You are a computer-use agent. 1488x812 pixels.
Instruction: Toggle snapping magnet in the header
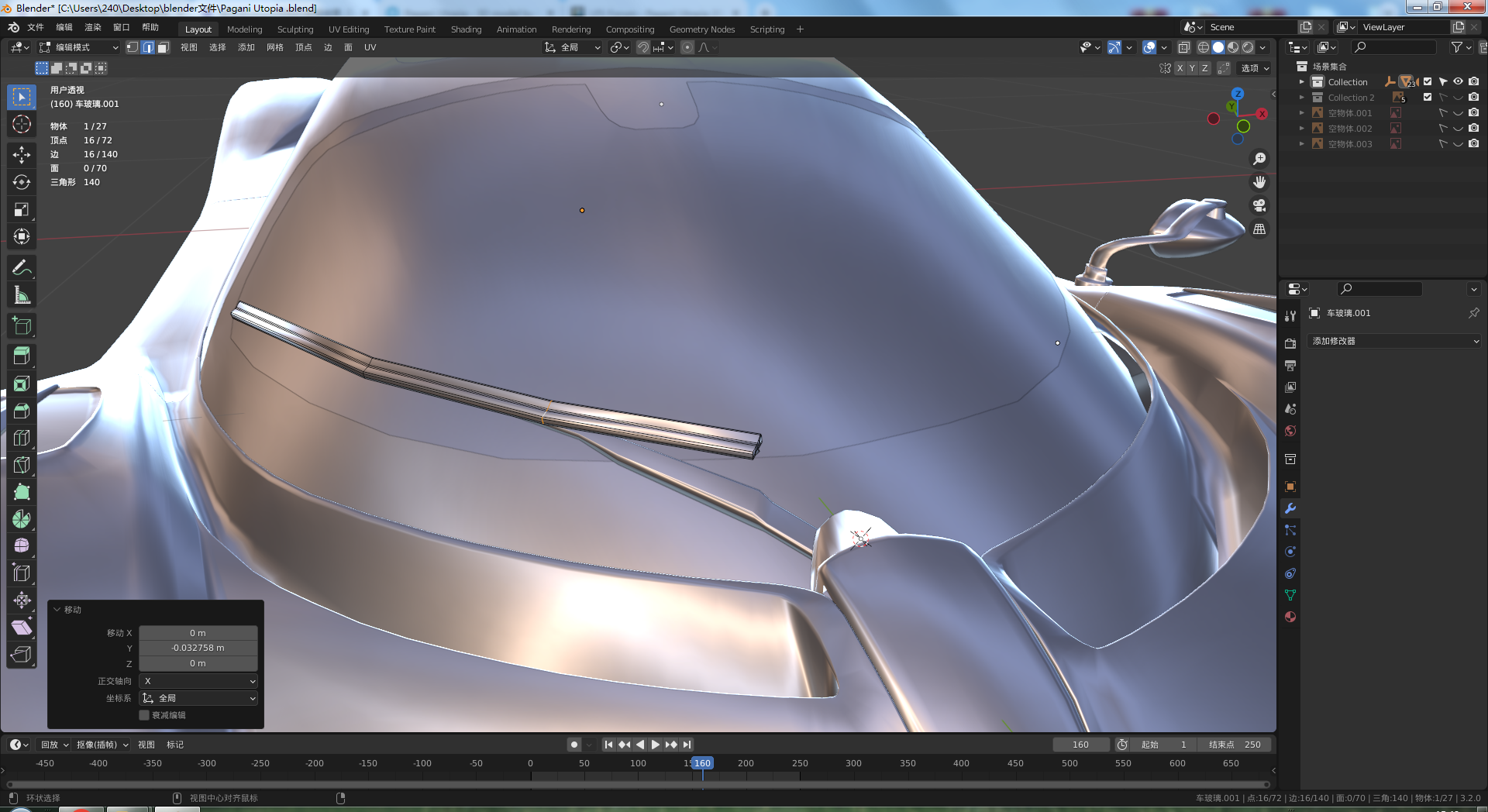point(642,47)
